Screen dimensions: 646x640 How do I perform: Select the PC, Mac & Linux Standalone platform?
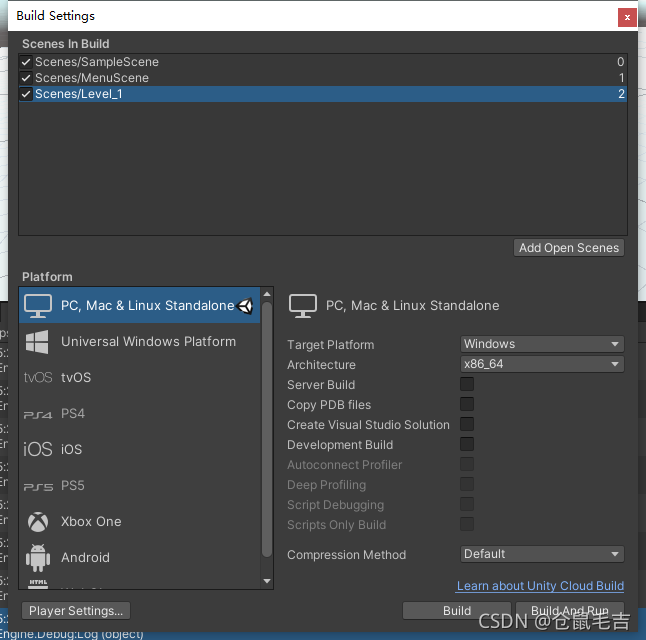click(x=140, y=305)
